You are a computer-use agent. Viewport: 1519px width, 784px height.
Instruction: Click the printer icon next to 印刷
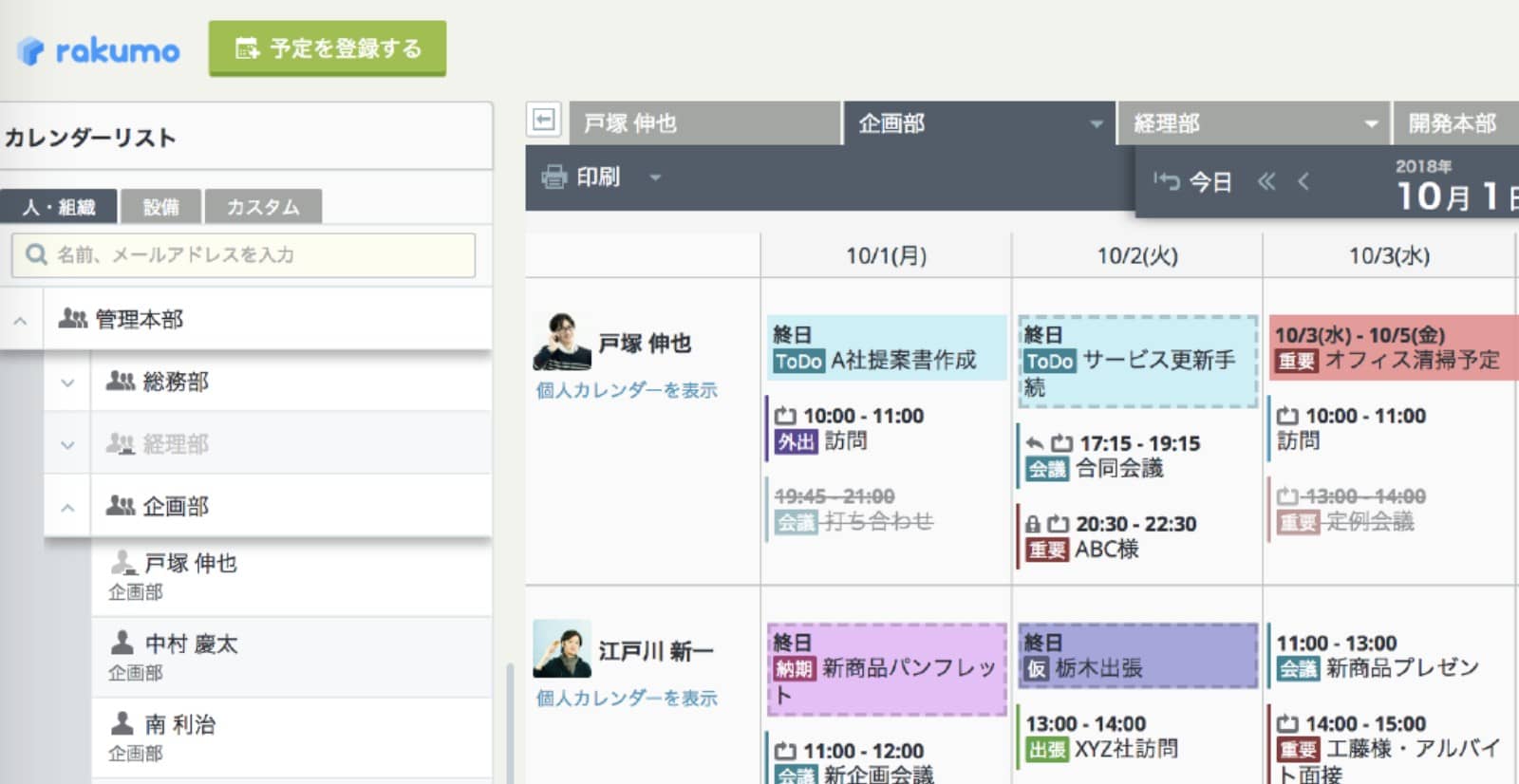coord(553,177)
